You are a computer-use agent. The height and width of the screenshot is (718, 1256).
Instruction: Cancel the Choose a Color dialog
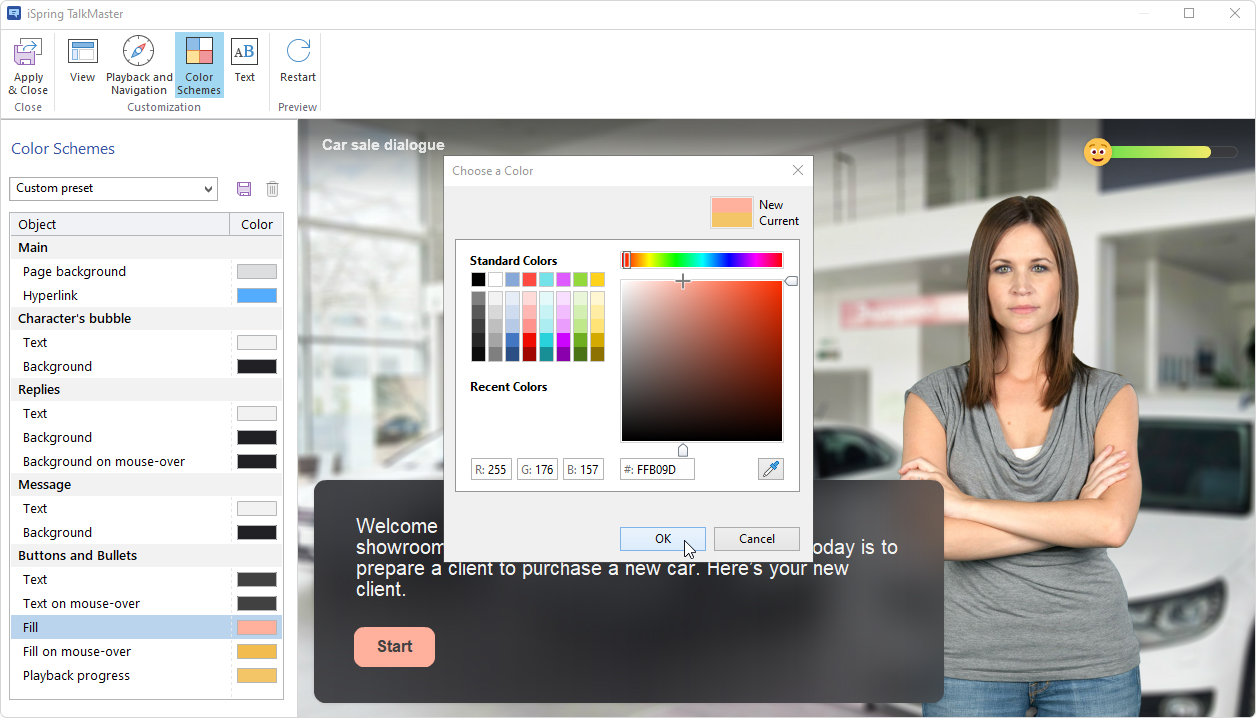[x=756, y=538]
